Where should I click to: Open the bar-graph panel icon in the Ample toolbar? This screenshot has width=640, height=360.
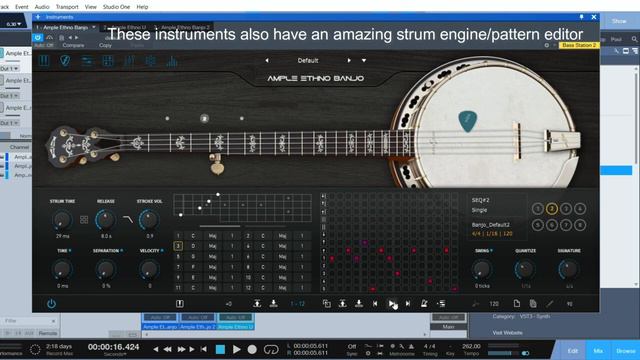click(x=171, y=62)
